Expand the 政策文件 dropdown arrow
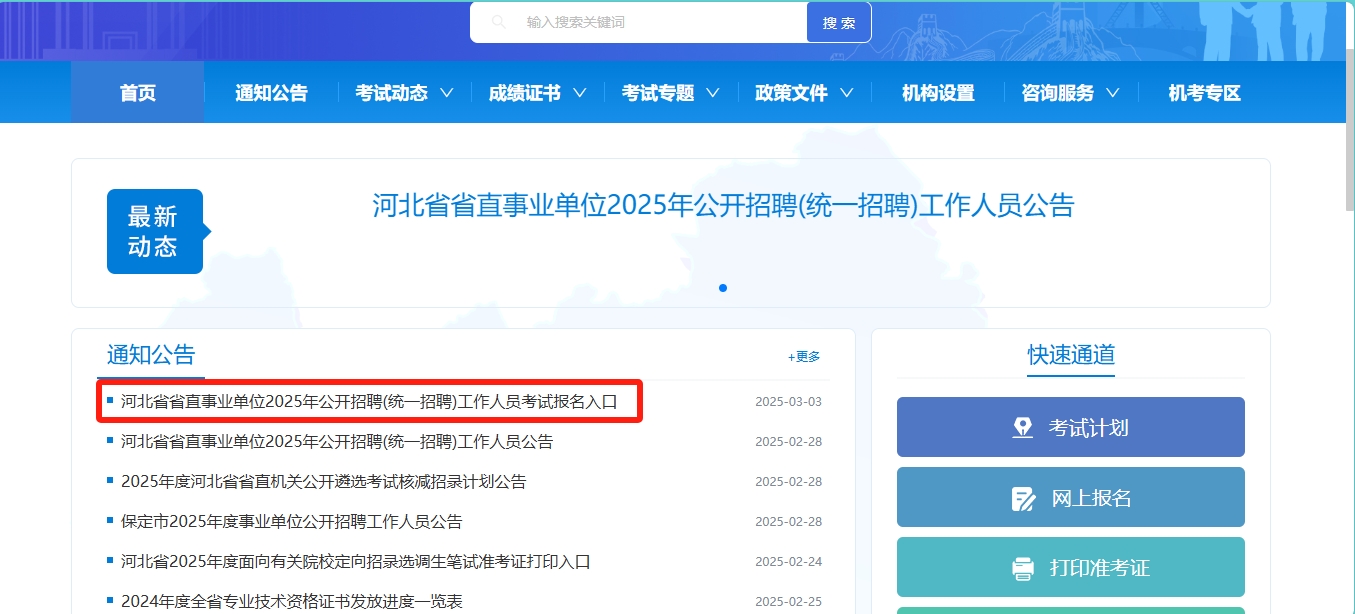This screenshot has height=614, width=1355. coord(847,93)
